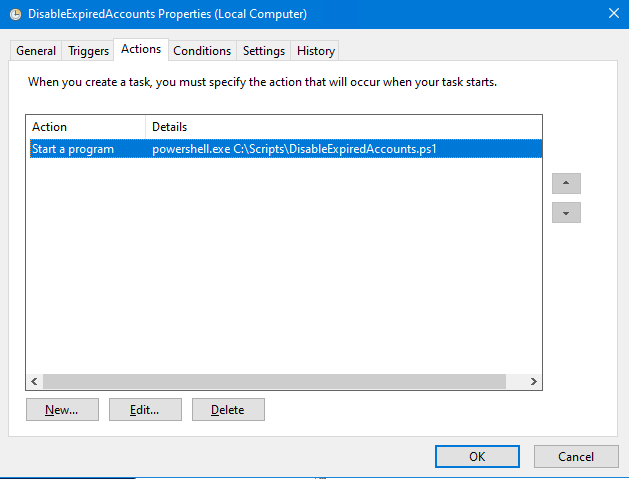The image size is (629, 479).
Task: Select the Settings tab
Action: (264, 51)
